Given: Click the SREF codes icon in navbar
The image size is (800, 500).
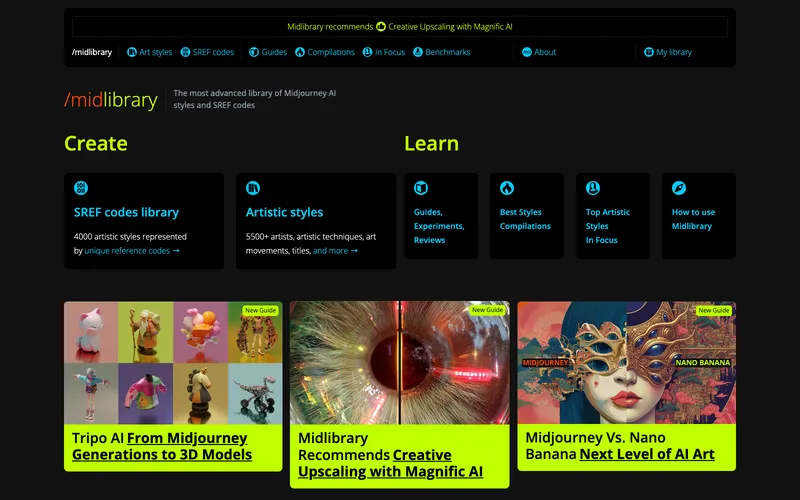Looking at the screenshot, I should pos(185,52).
